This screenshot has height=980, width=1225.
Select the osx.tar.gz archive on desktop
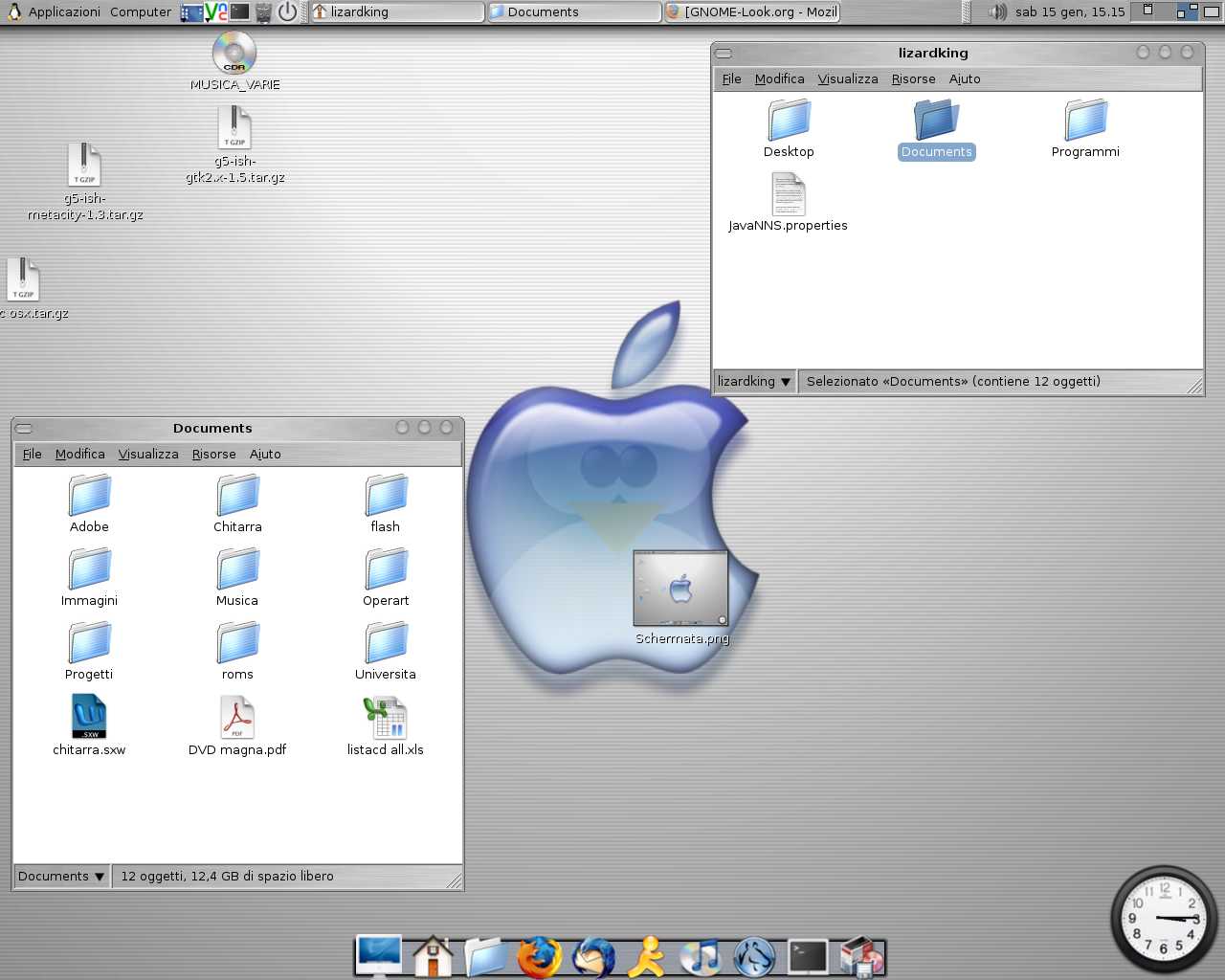[23, 288]
